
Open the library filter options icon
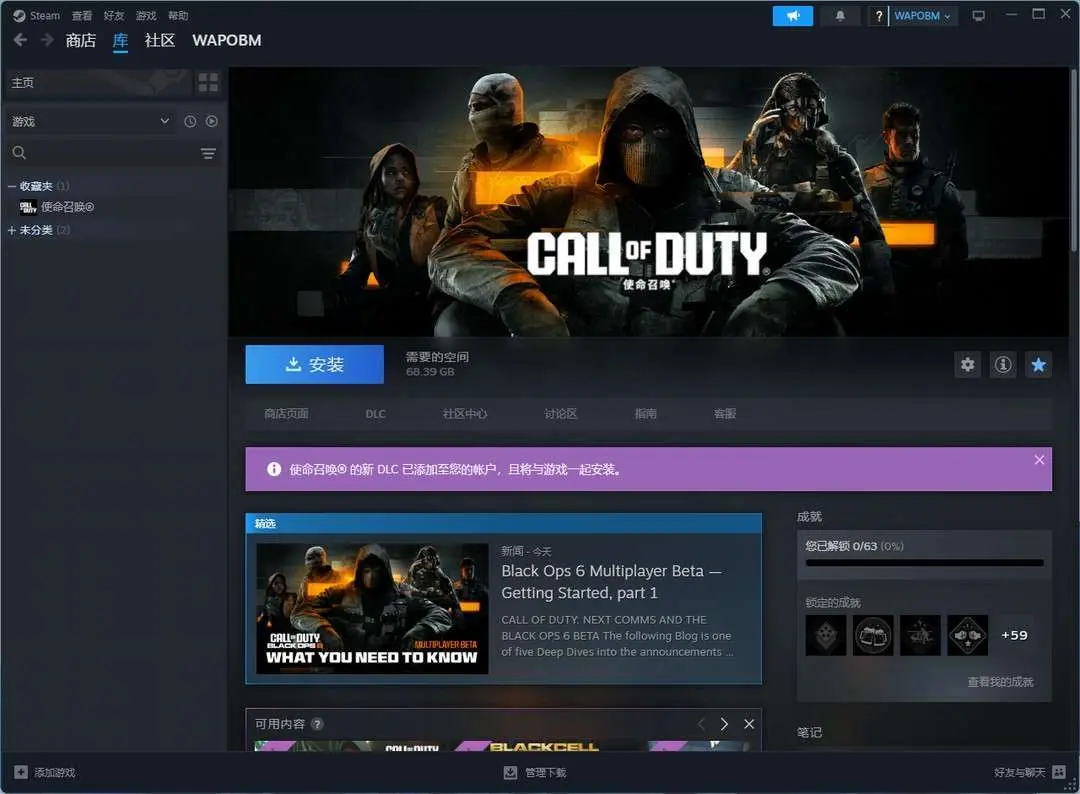coord(208,153)
